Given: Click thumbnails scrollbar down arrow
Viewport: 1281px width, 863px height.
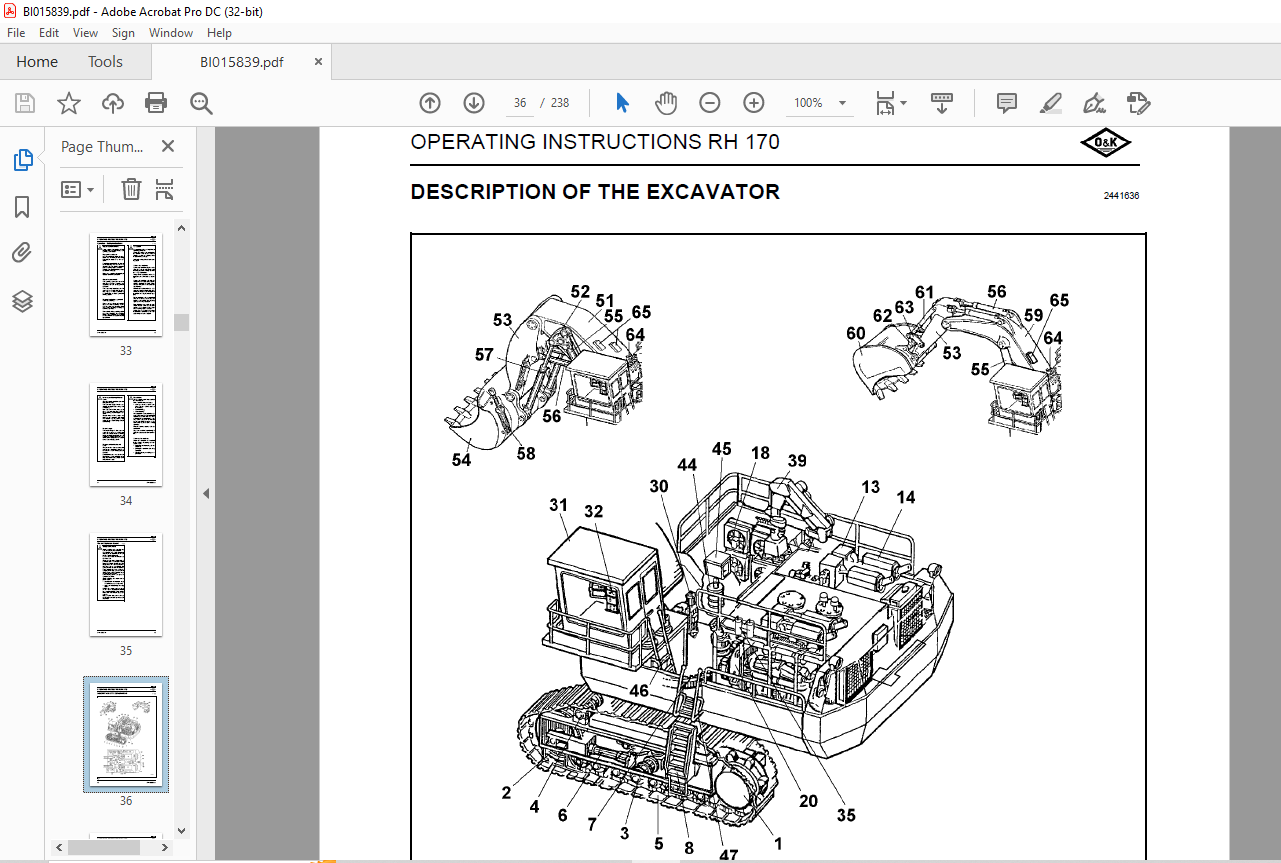Looking at the screenshot, I should click(x=182, y=830).
